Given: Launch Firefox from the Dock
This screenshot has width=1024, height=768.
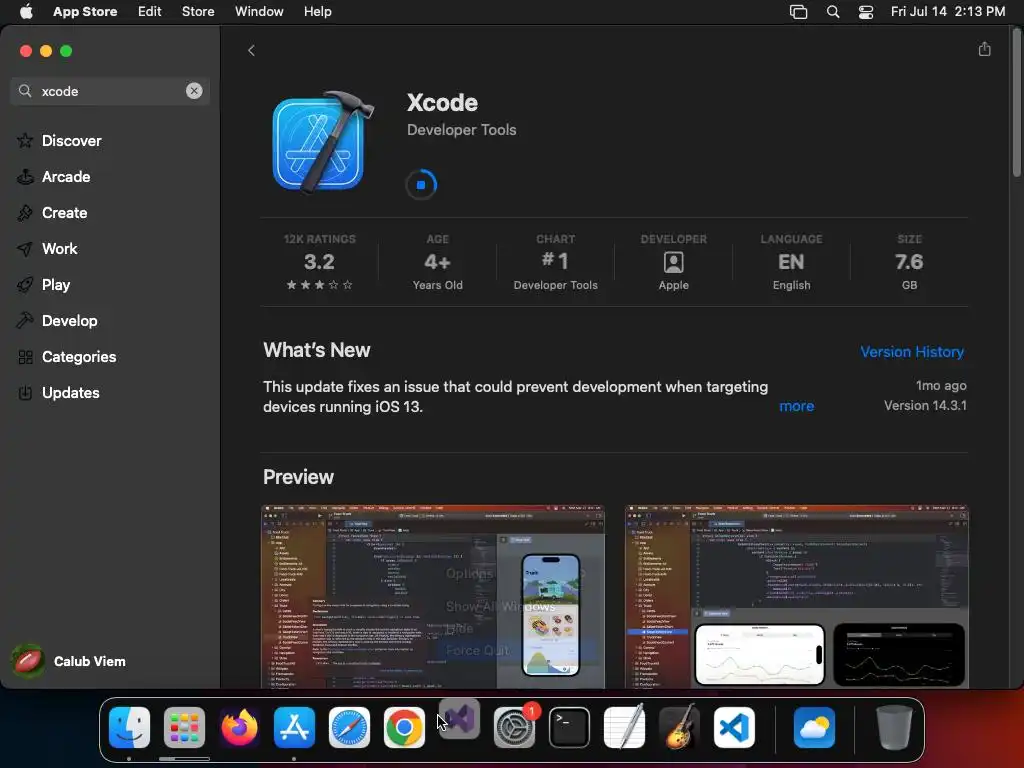Looking at the screenshot, I should point(239,727).
